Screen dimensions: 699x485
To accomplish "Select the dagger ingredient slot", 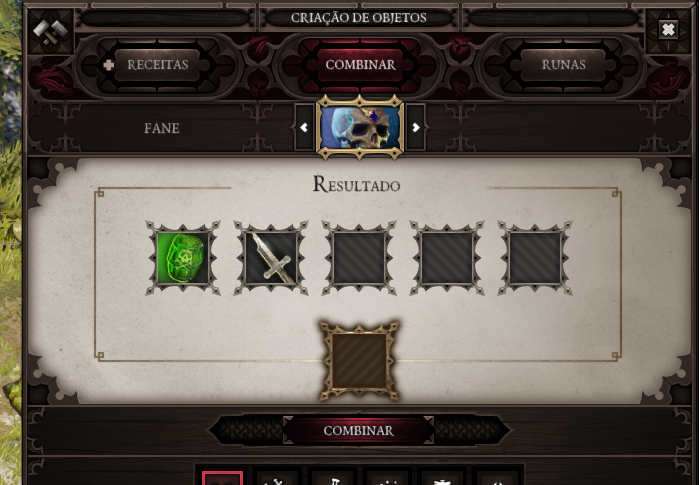I will pyautogui.click(x=271, y=258).
